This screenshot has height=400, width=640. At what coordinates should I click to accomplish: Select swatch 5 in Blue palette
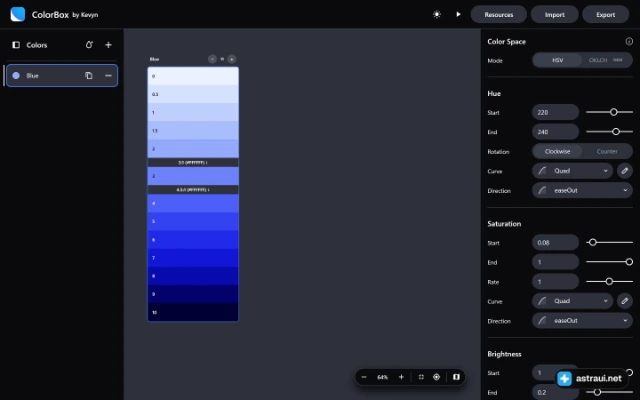pyautogui.click(x=193, y=221)
